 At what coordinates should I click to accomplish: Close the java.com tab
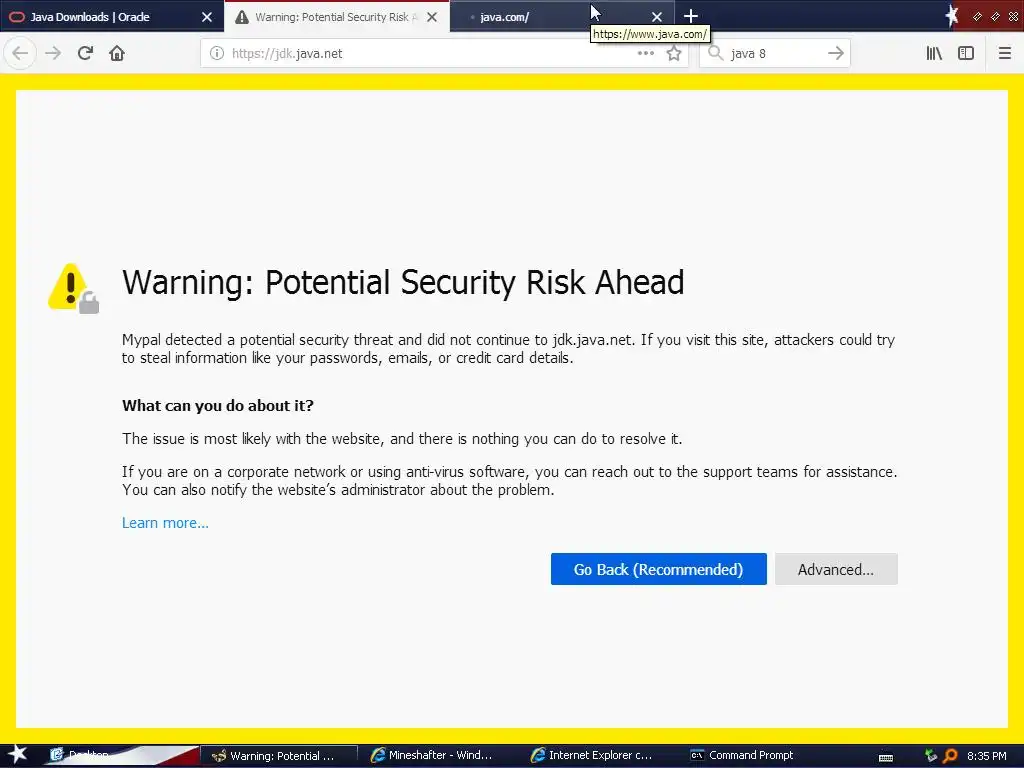point(657,17)
